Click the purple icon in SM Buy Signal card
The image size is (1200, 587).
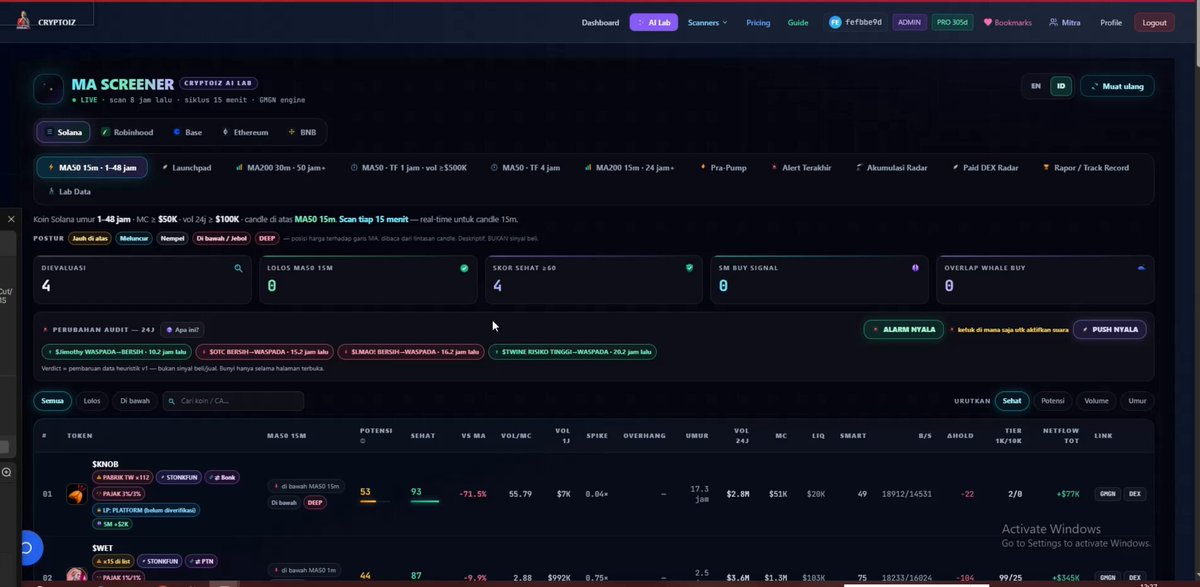click(915, 268)
